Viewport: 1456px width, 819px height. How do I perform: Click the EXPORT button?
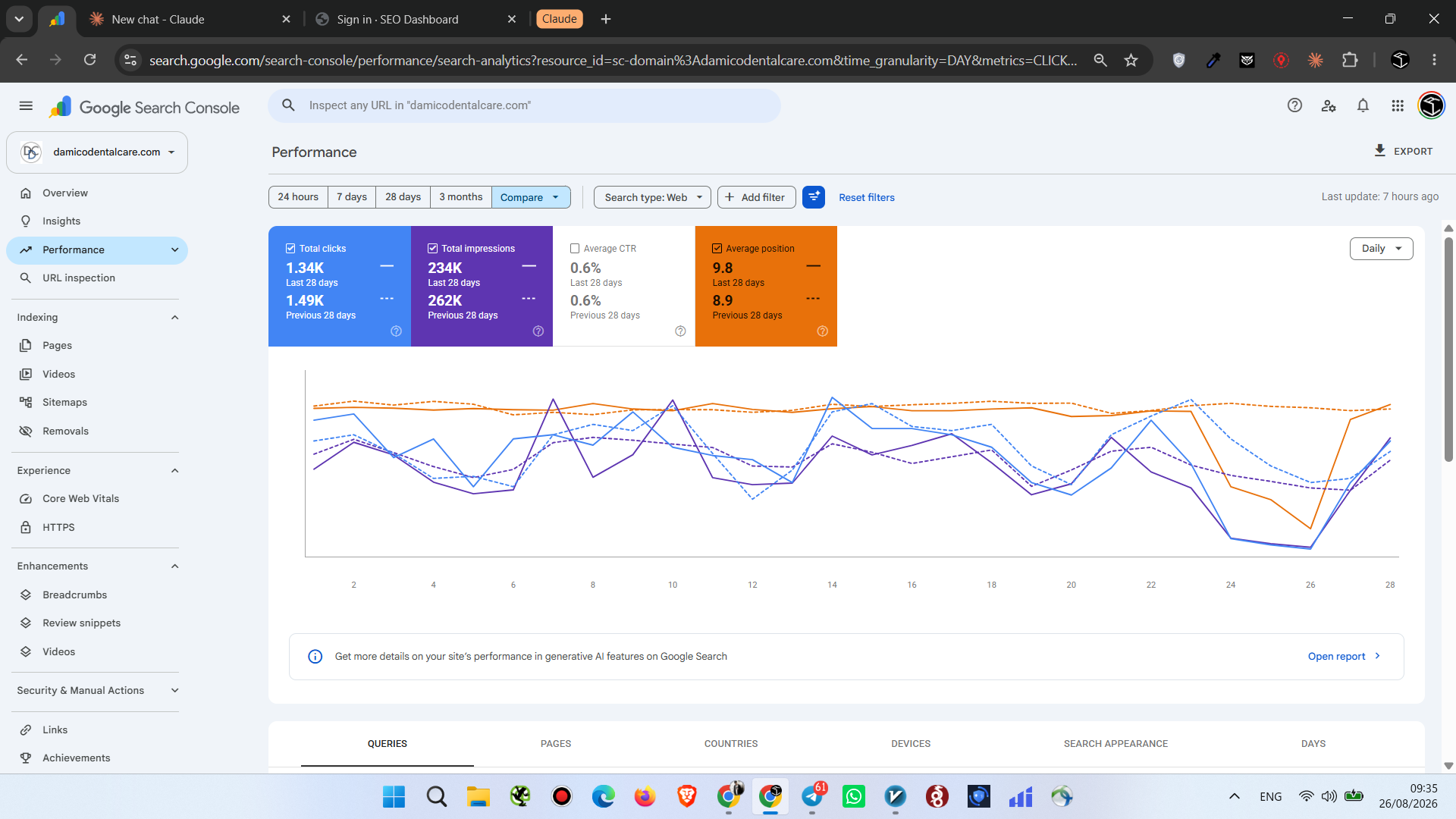(x=1404, y=152)
